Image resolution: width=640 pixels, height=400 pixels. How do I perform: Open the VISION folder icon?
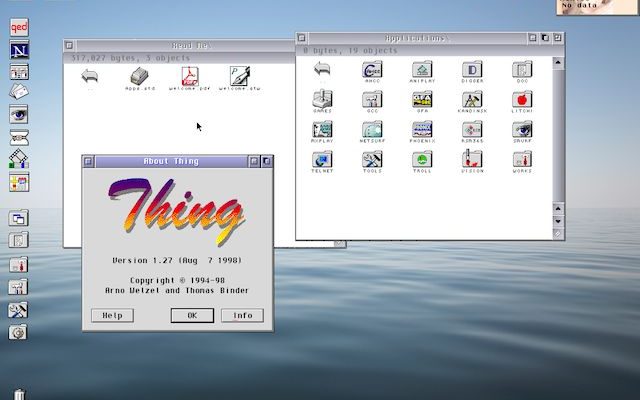(472, 160)
